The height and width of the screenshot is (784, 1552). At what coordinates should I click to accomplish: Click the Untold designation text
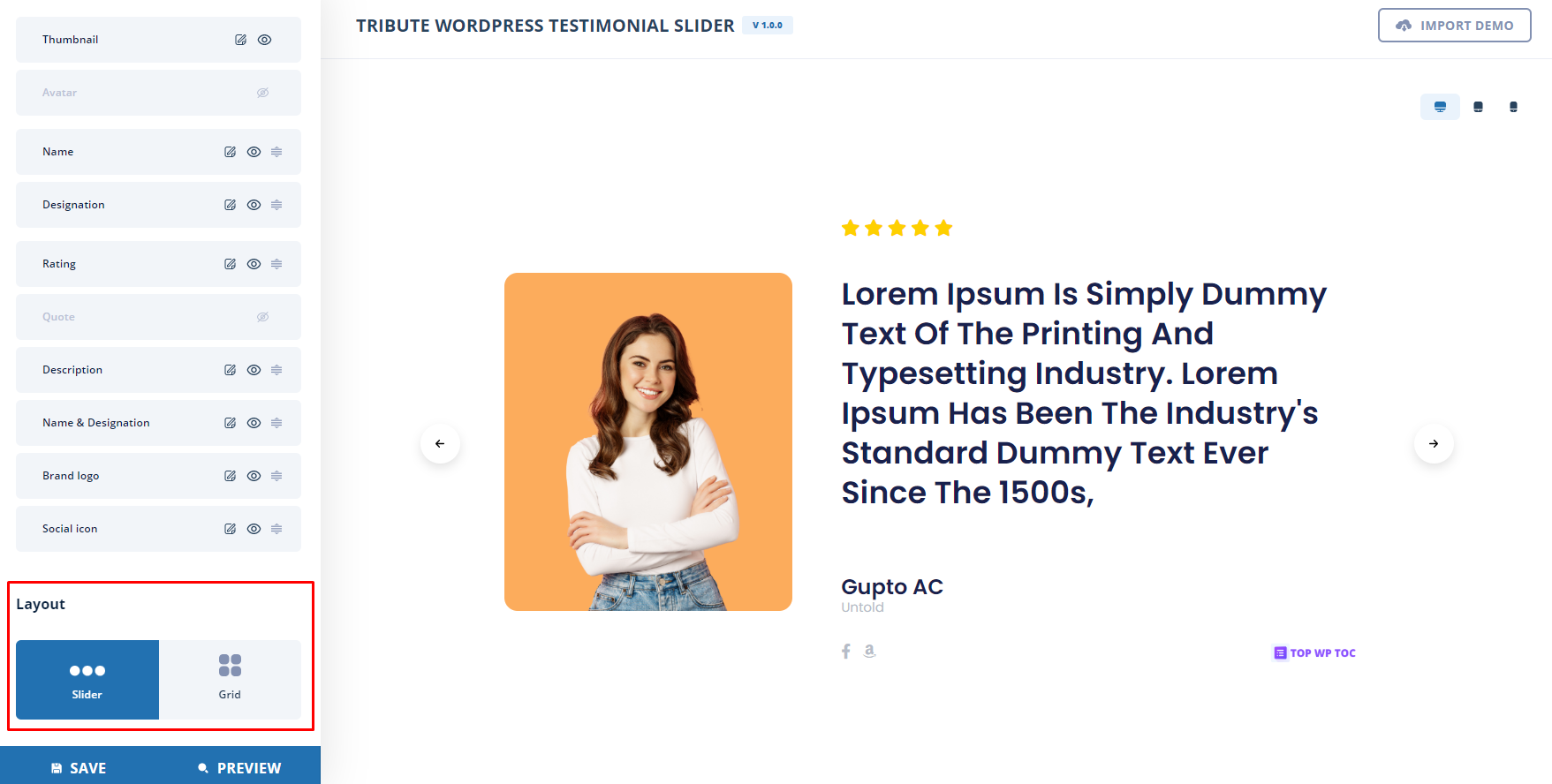coord(862,607)
